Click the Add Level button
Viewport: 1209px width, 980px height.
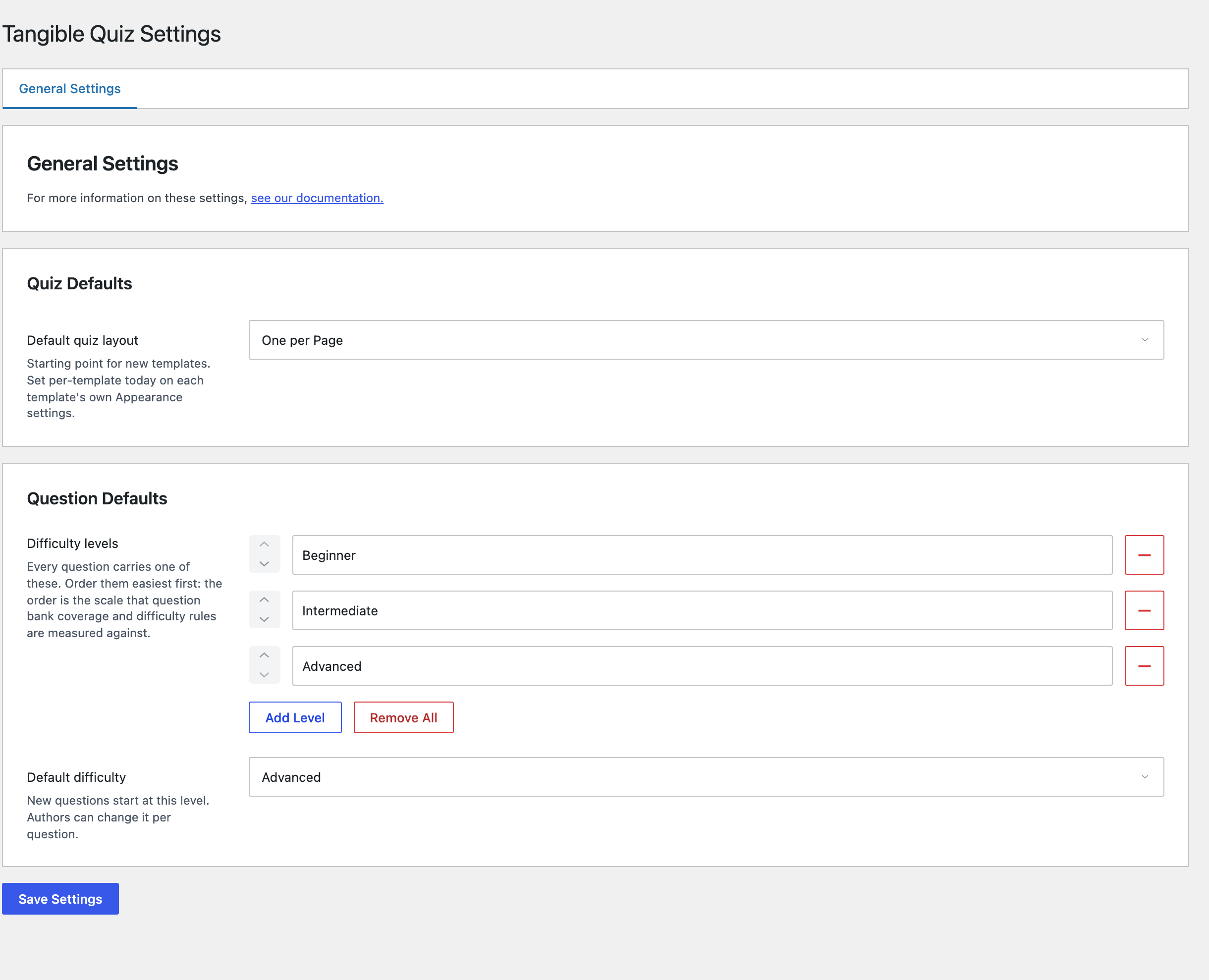295,717
